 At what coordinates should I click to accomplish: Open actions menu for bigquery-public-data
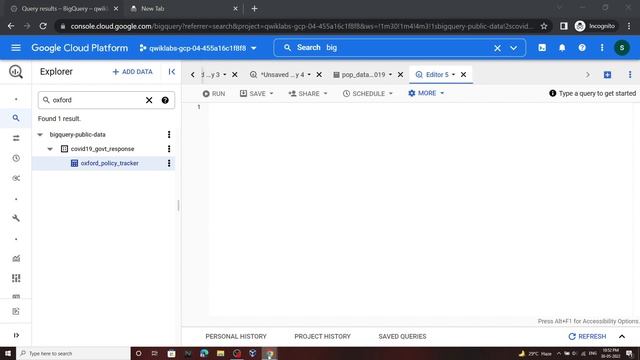click(169, 134)
